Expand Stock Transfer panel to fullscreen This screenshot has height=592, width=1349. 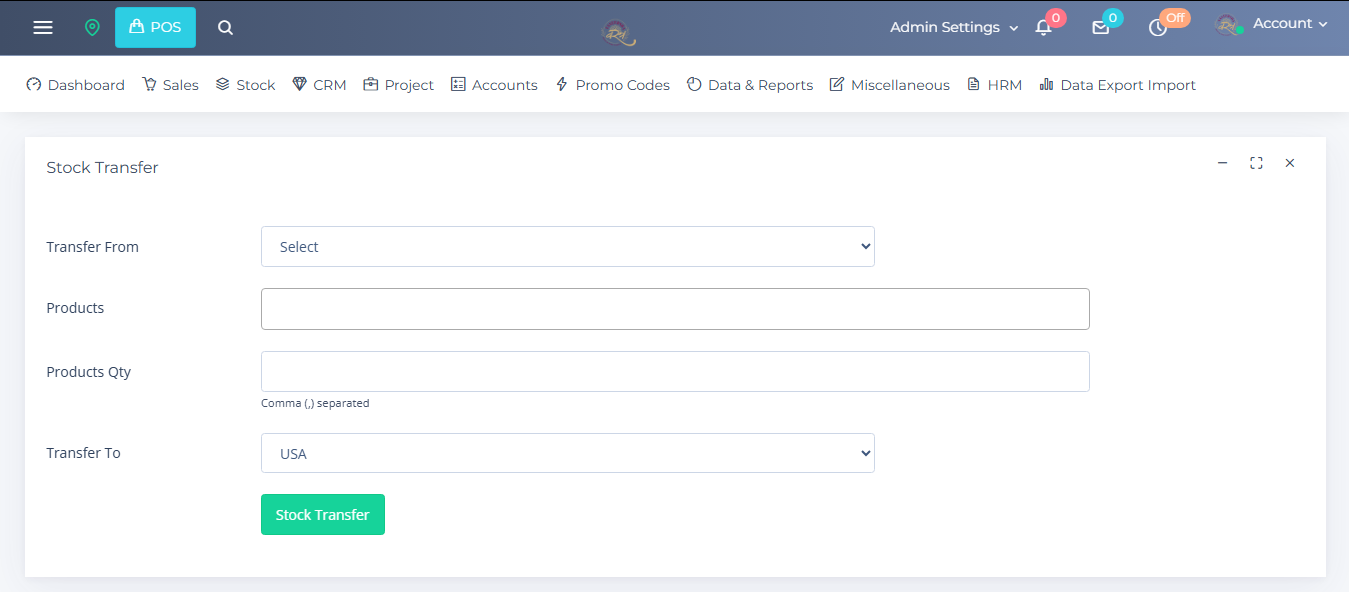[x=1256, y=163]
